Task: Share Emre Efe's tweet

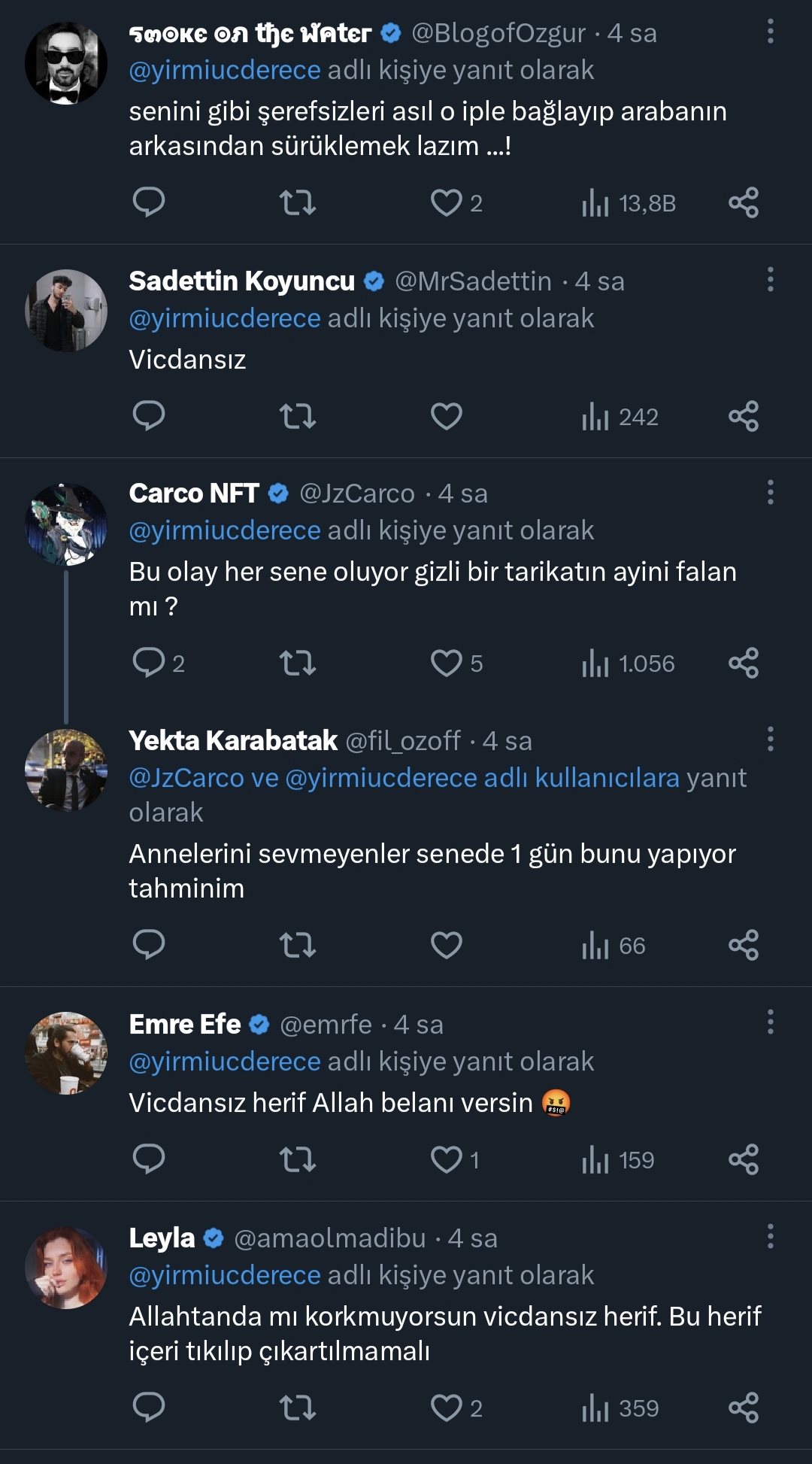Action: [743, 1159]
